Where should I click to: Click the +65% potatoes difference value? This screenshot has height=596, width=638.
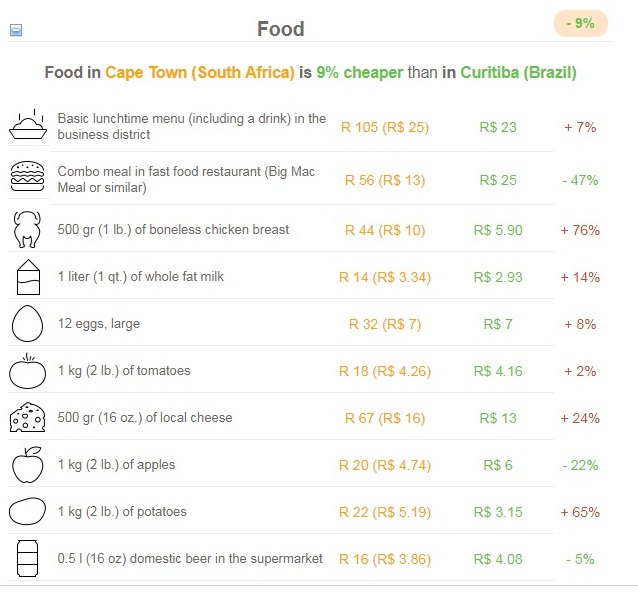pos(580,512)
